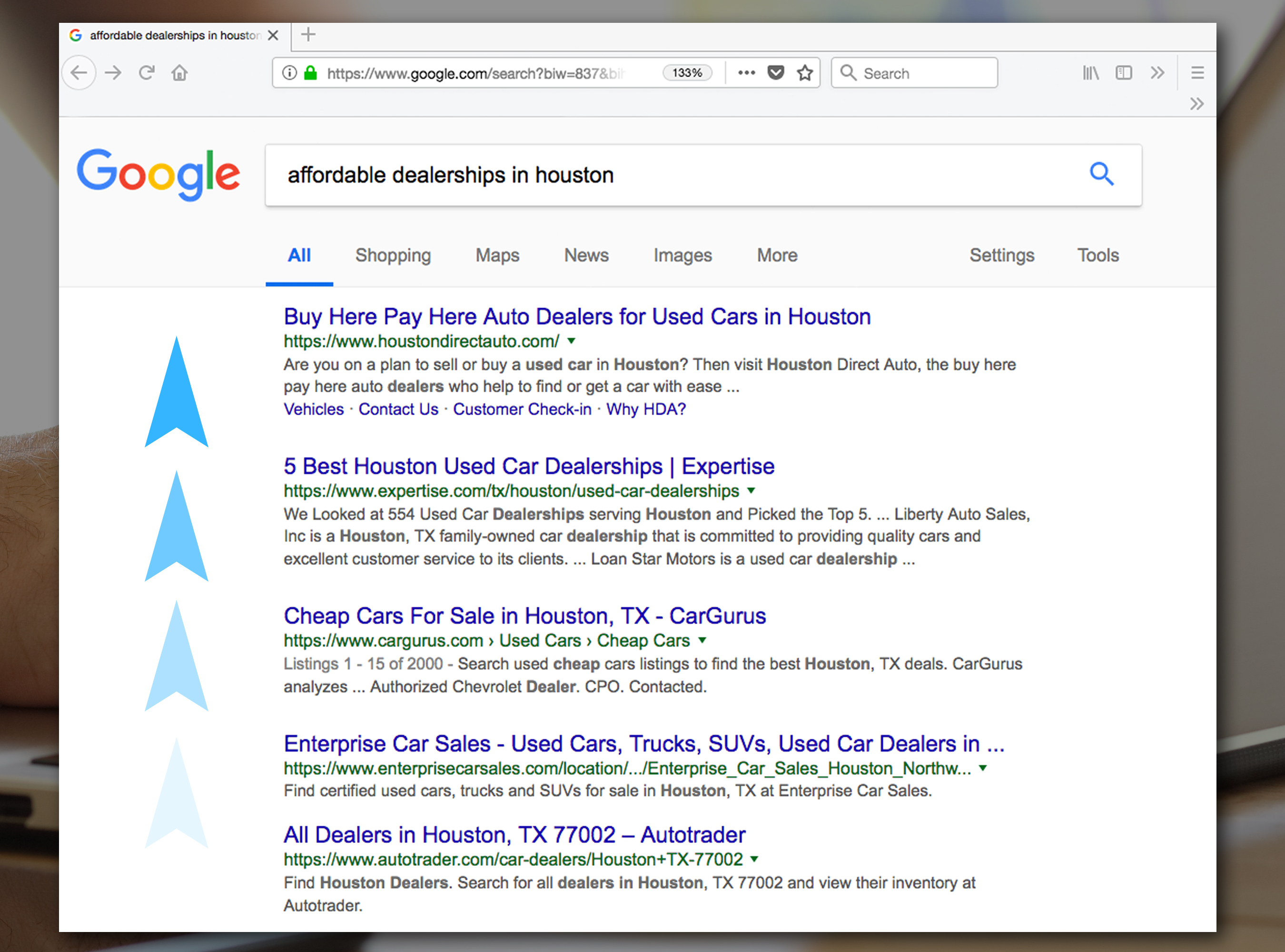This screenshot has height=952, width=1285.
Task: Switch to the News tab
Action: (586, 255)
